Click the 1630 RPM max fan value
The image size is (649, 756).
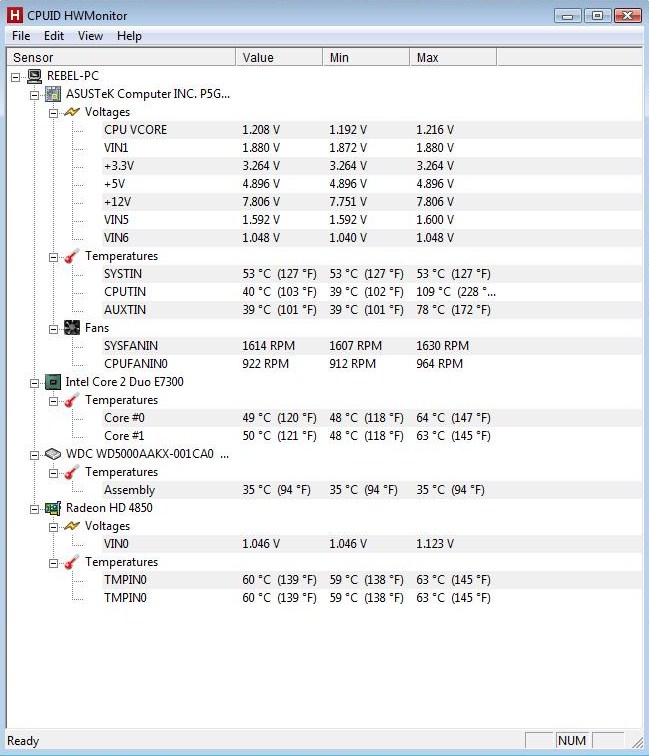[443, 346]
